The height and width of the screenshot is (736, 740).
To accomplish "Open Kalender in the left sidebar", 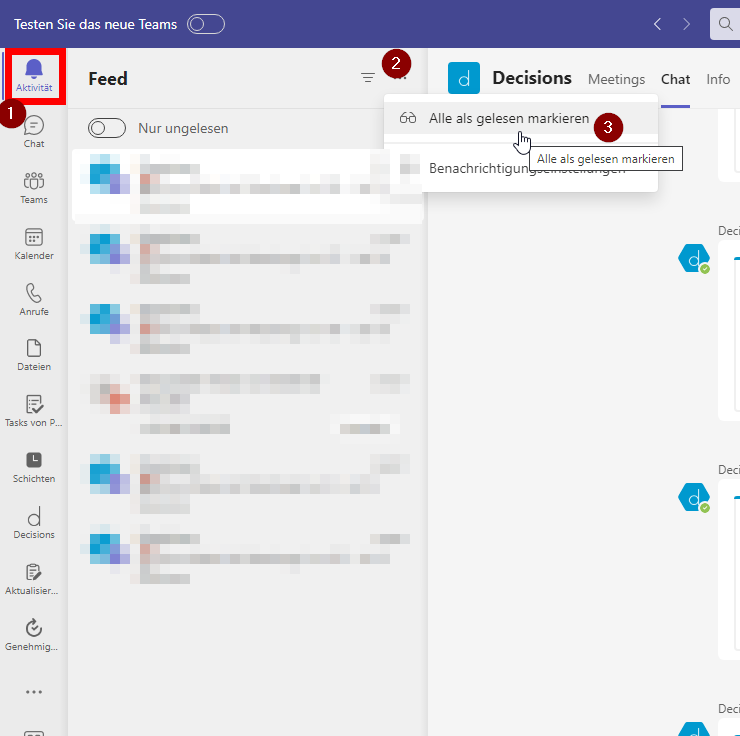I will [34, 244].
